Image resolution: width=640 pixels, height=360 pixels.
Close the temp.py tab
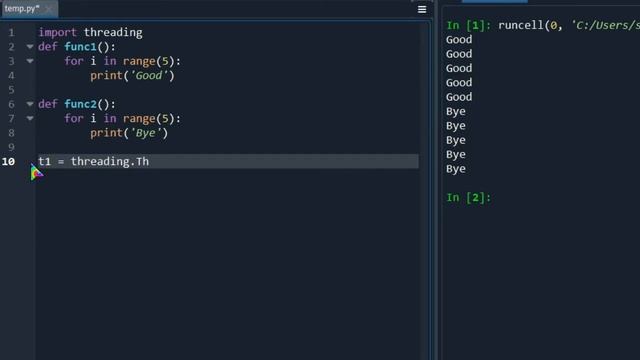coord(49,9)
